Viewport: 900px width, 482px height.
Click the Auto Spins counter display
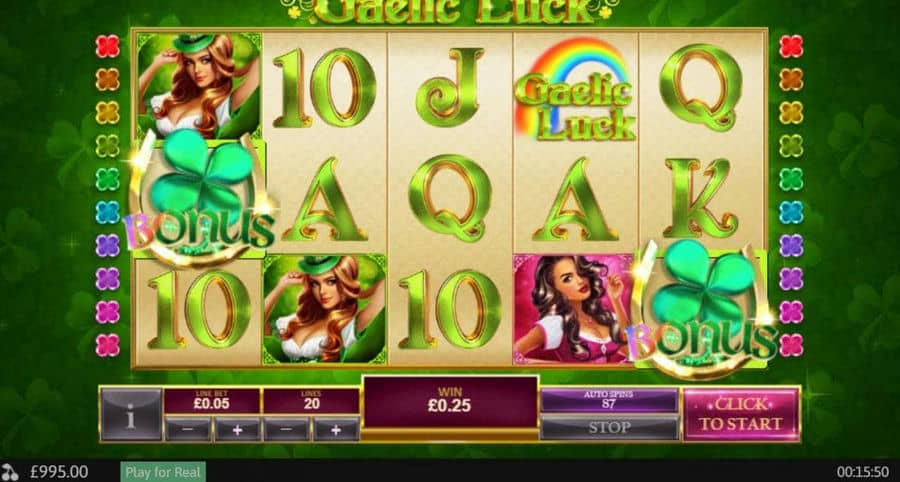(609, 400)
